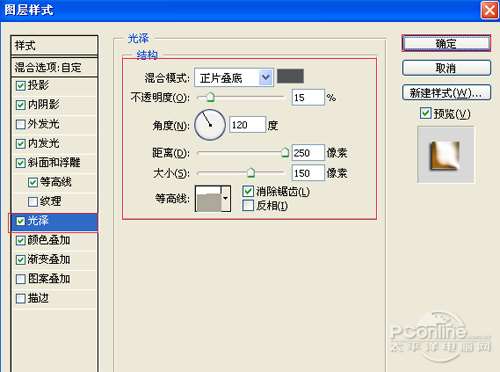Toggle the 投影 checkbox

tap(21, 86)
